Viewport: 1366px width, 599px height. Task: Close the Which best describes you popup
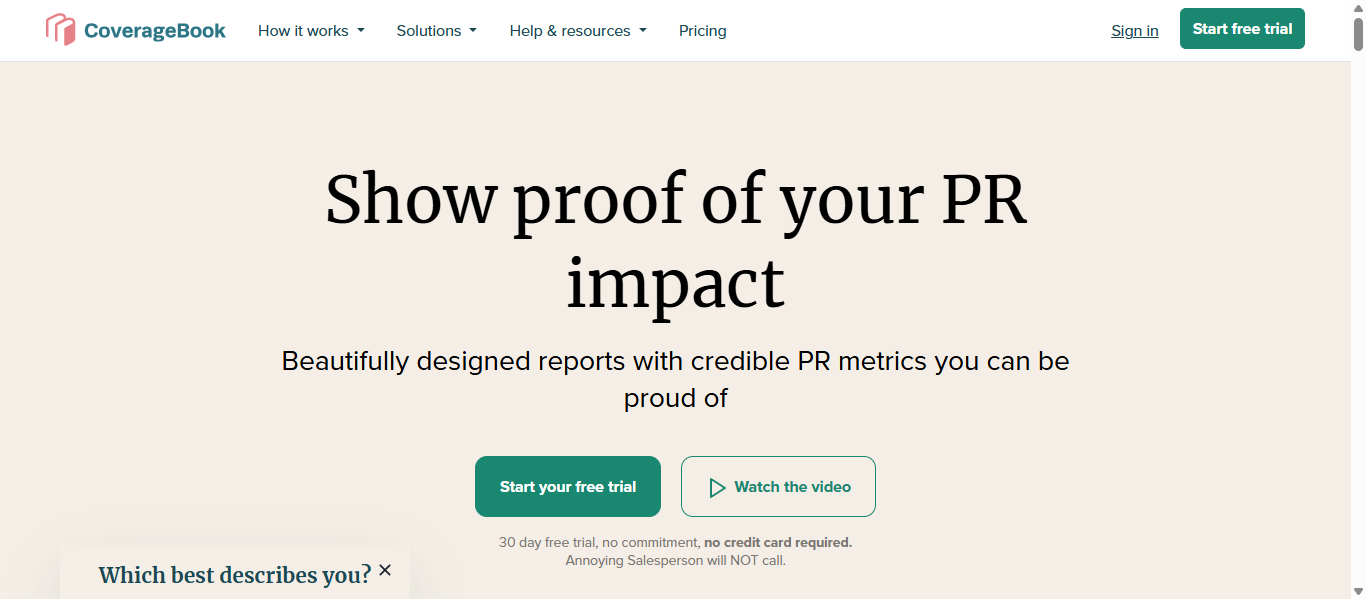coord(385,570)
